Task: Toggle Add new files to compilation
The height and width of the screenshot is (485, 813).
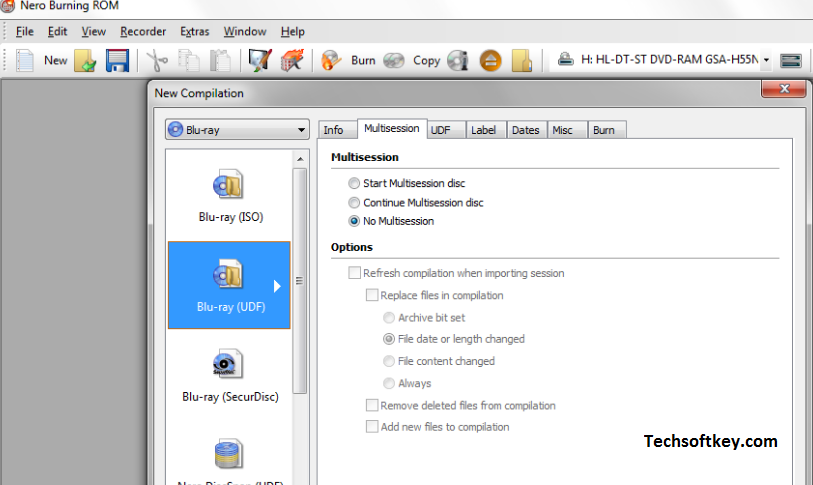Action: coord(372,426)
